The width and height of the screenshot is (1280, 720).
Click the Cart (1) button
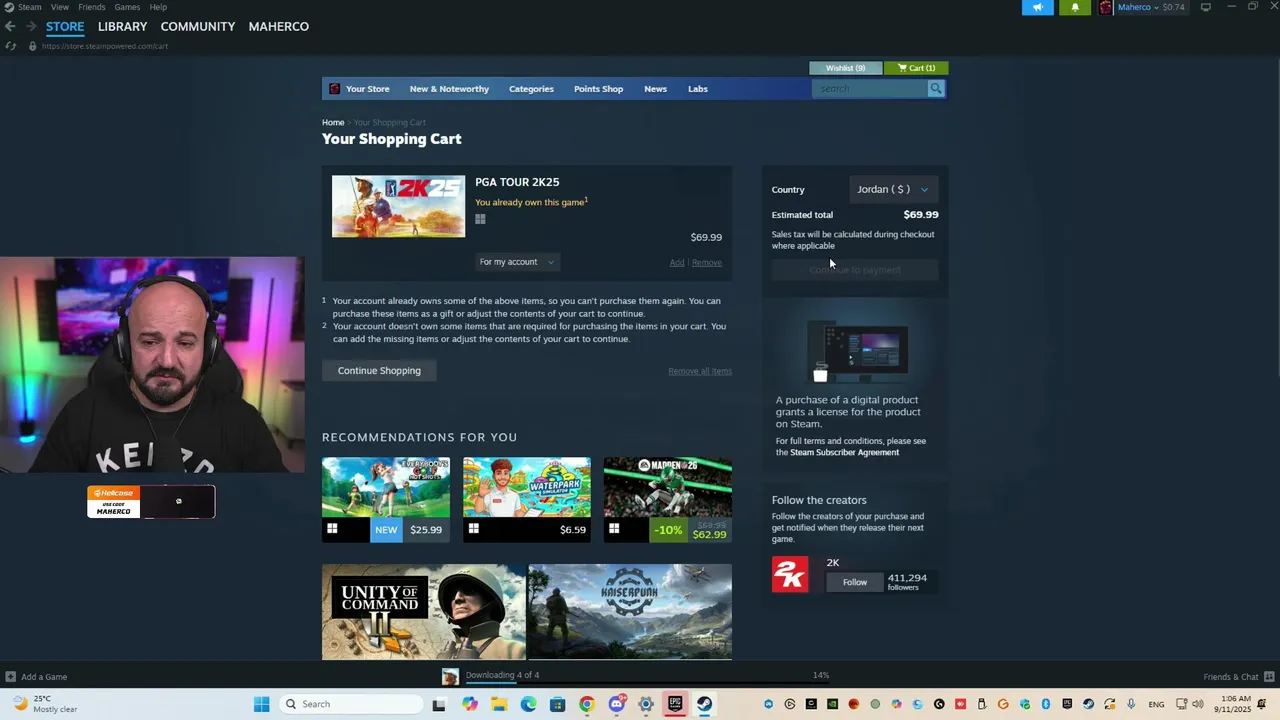pos(916,68)
